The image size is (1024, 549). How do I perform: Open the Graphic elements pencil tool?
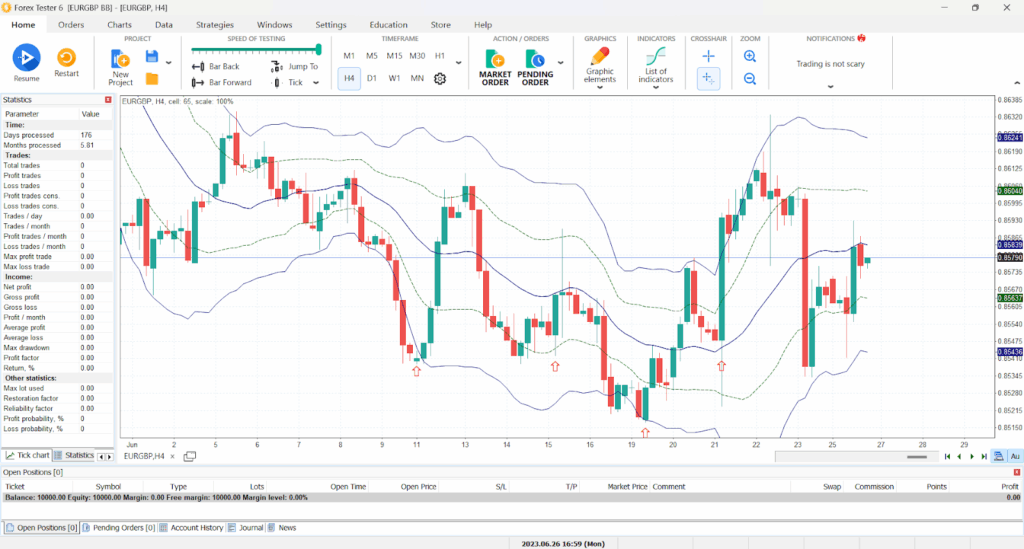click(x=600, y=65)
